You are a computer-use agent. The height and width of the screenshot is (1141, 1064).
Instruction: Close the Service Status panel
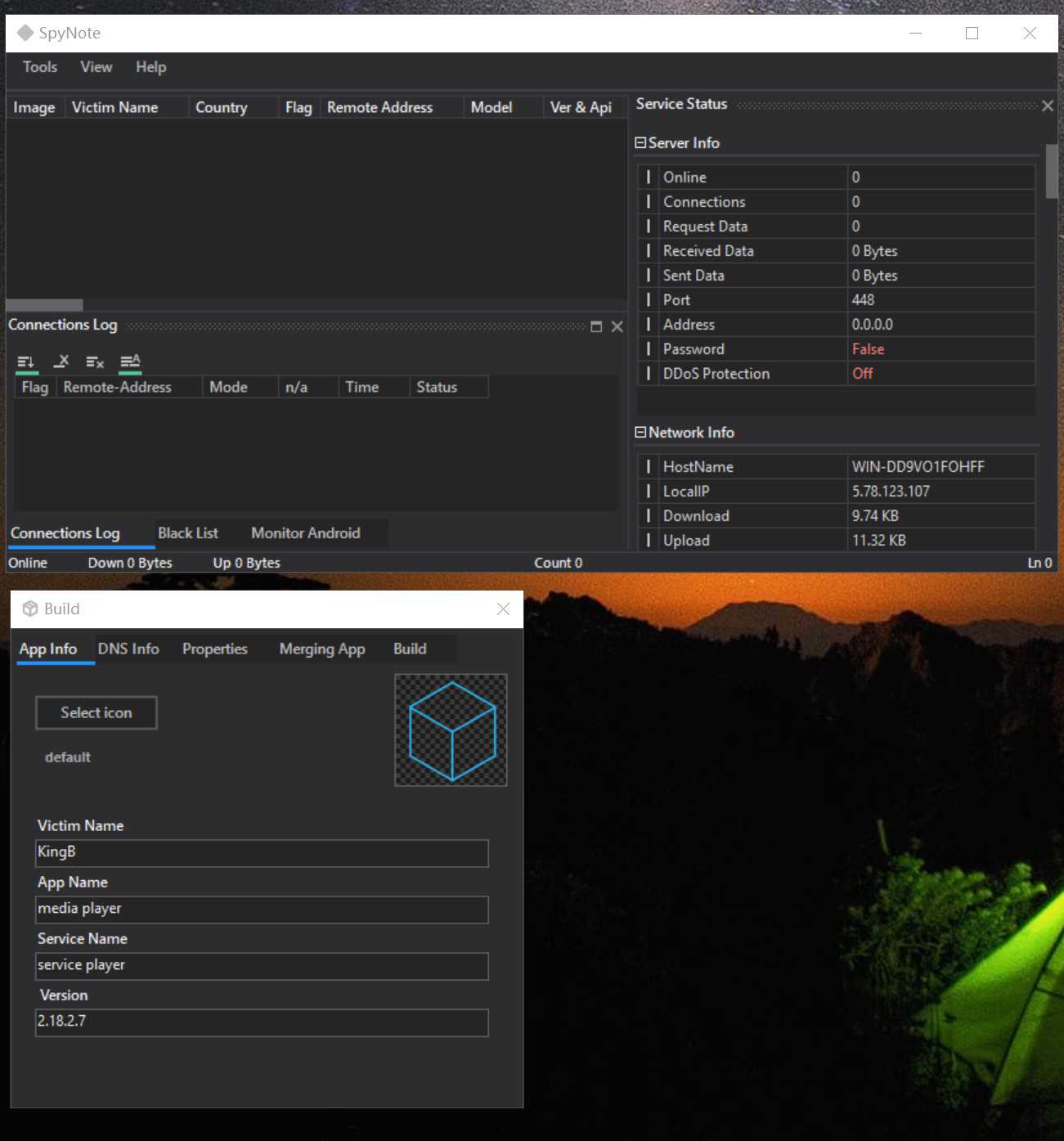pos(1047,106)
